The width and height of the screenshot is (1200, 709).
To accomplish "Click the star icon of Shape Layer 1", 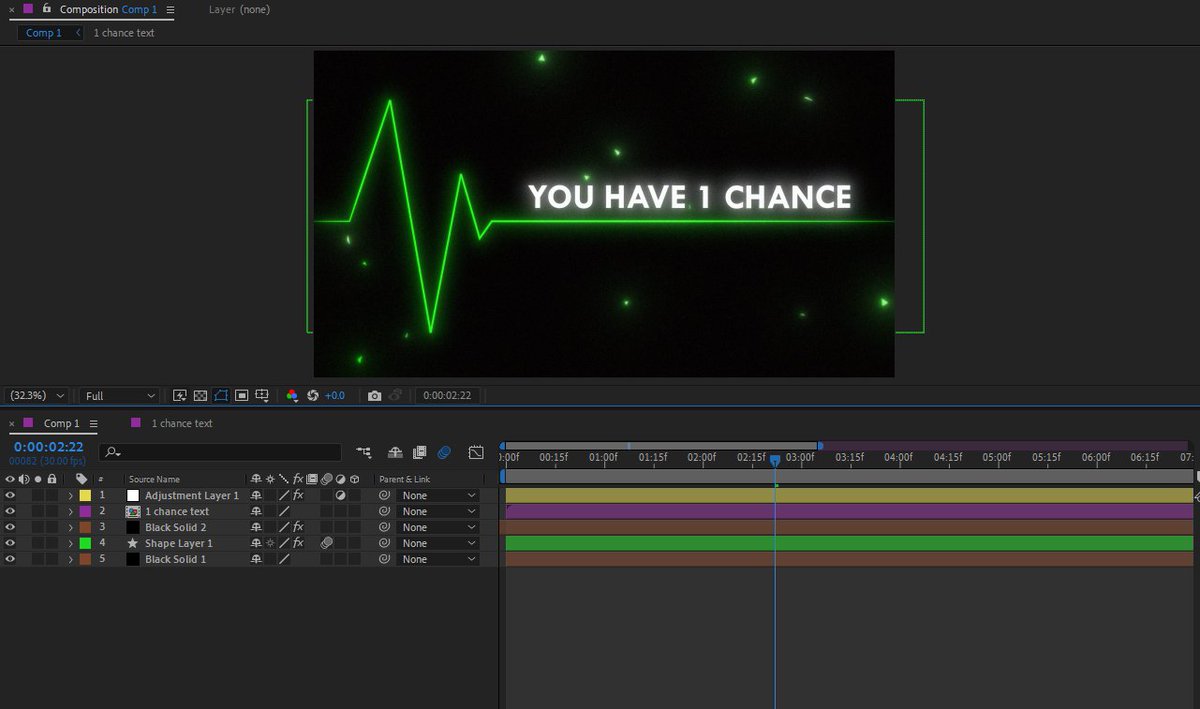I will [133, 544].
